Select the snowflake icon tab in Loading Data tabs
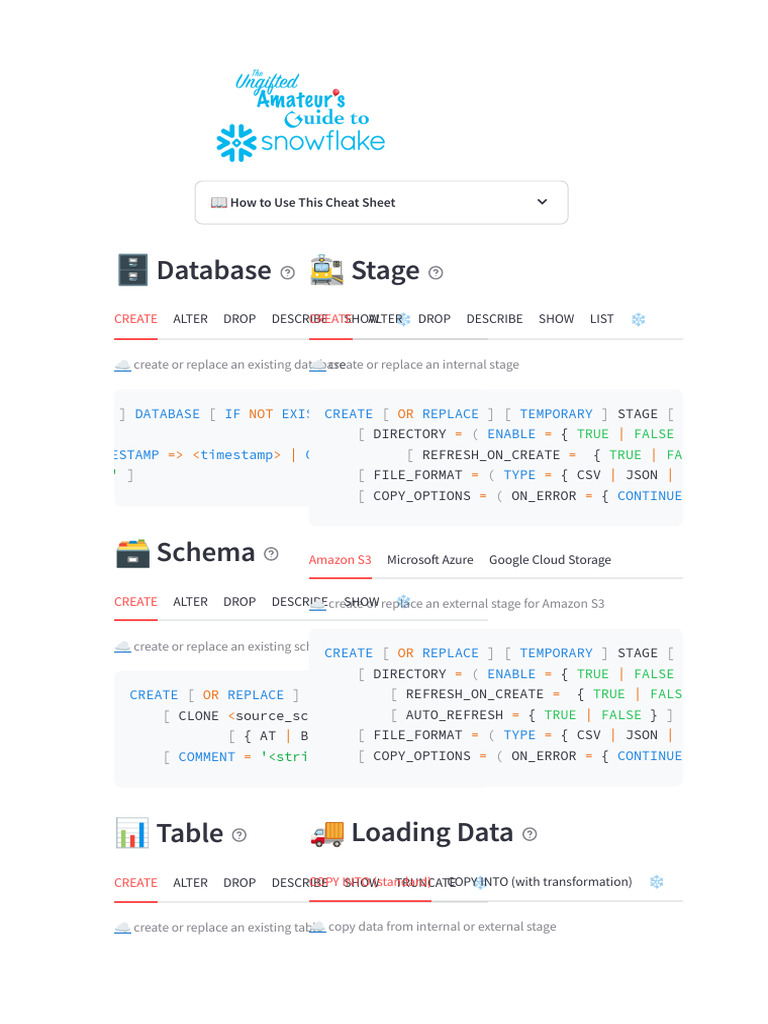Image resolution: width=768 pixels, height=1024 pixels. coord(657,882)
